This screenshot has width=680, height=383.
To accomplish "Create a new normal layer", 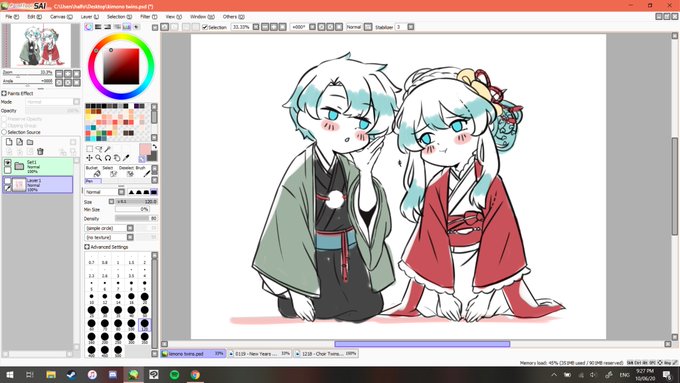I will [9, 142].
